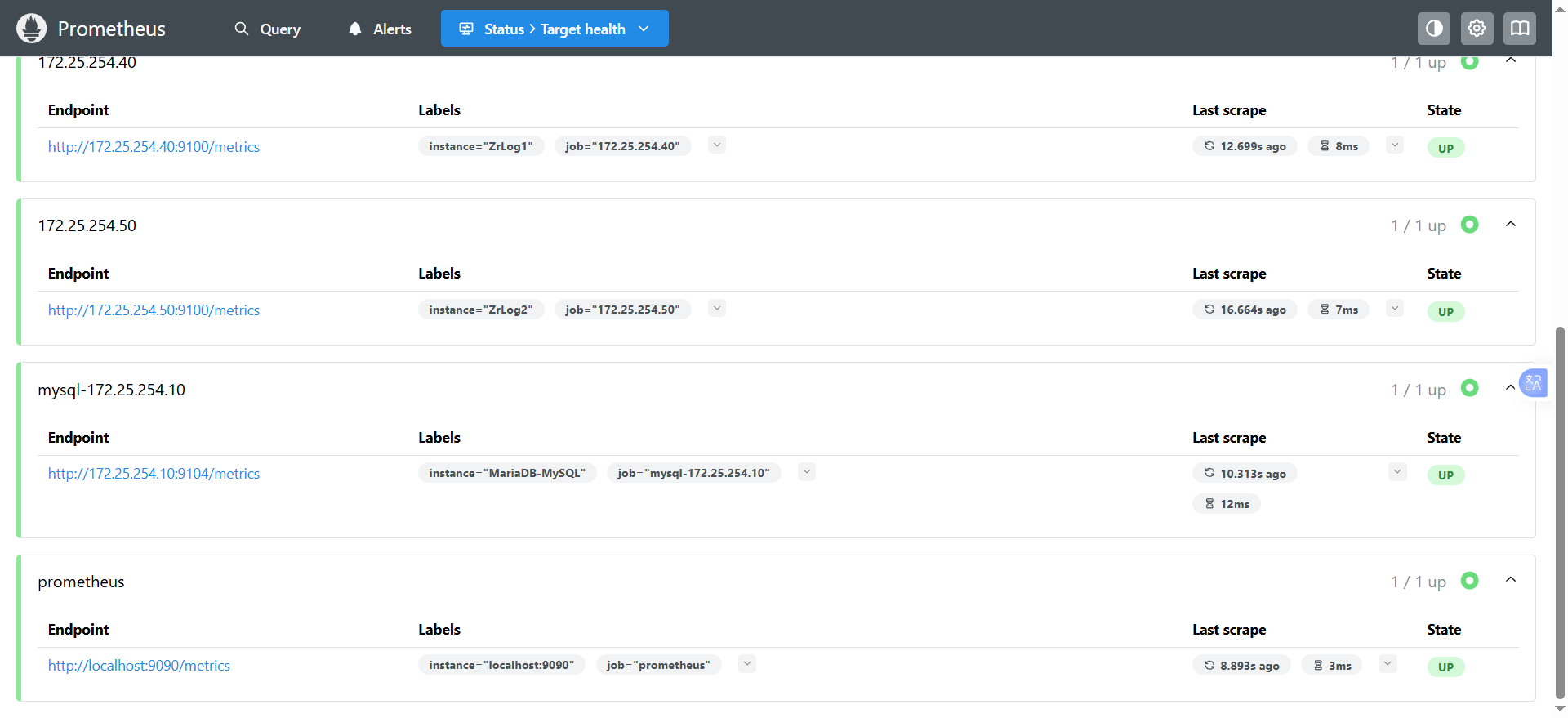Click the instance="ZrLog1" label badge
Image resolution: width=1568 pixels, height=718 pixels.
pyautogui.click(x=481, y=146)
